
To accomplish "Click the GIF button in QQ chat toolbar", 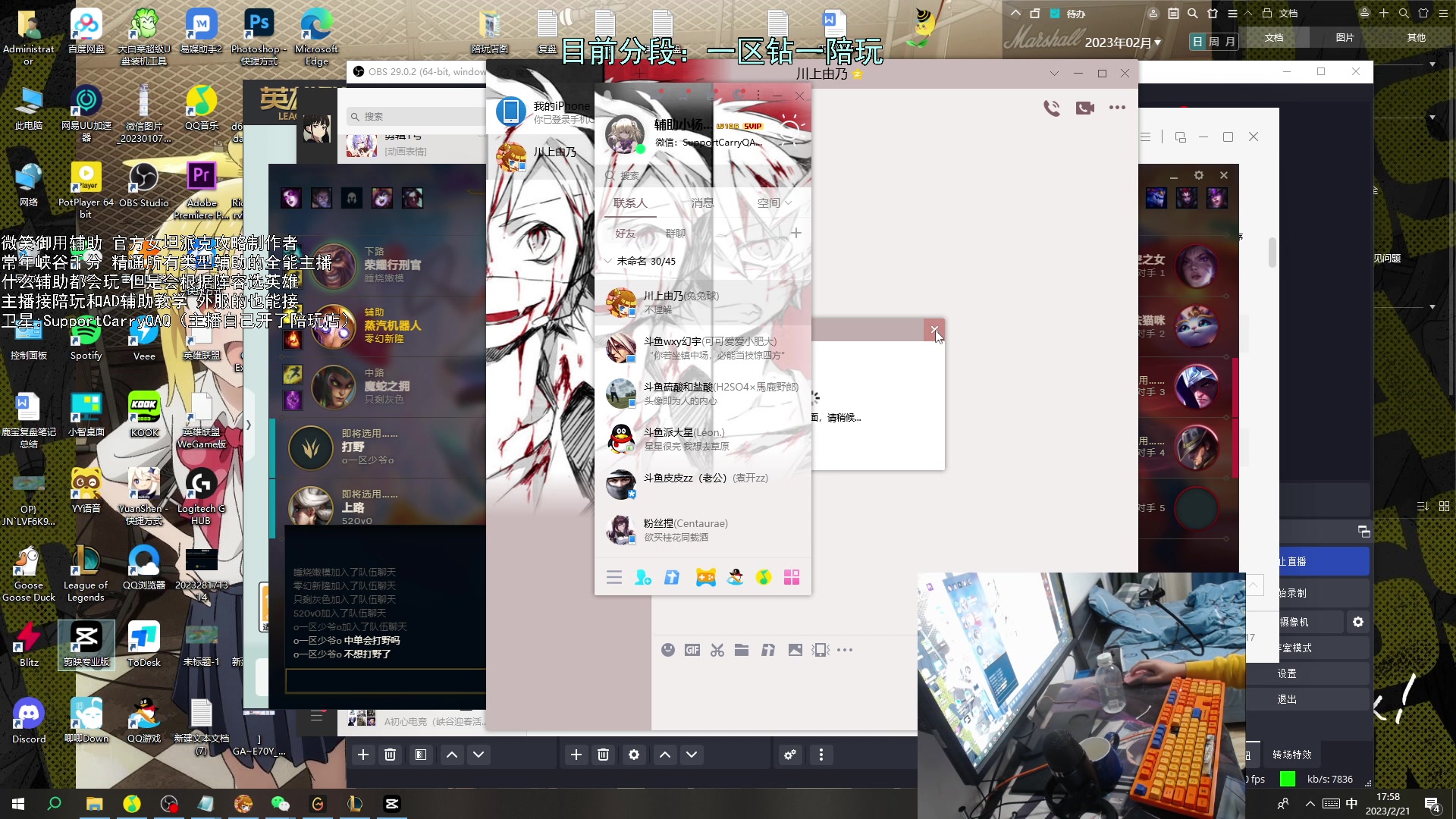I will (x=692, y=650).
